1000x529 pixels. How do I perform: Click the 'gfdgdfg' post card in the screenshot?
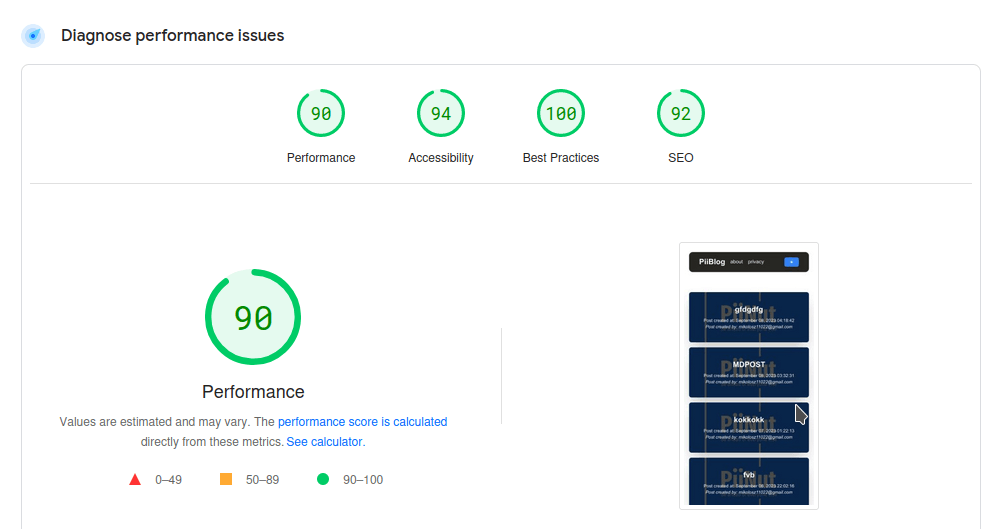click(749, 317)
